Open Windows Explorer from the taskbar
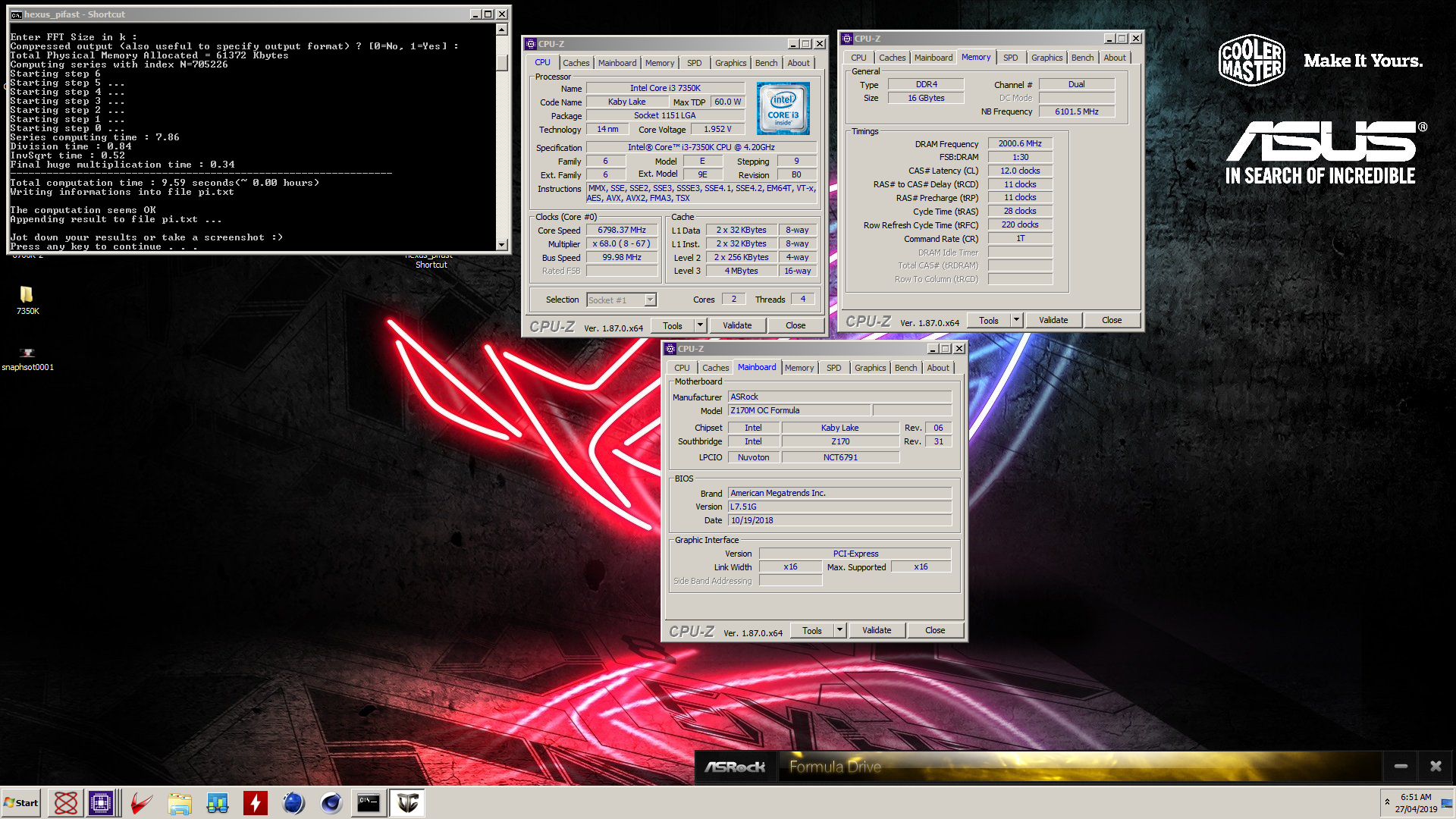This screenshot has height=819, width=1456. pyautogui.click(x=180, y=803)
